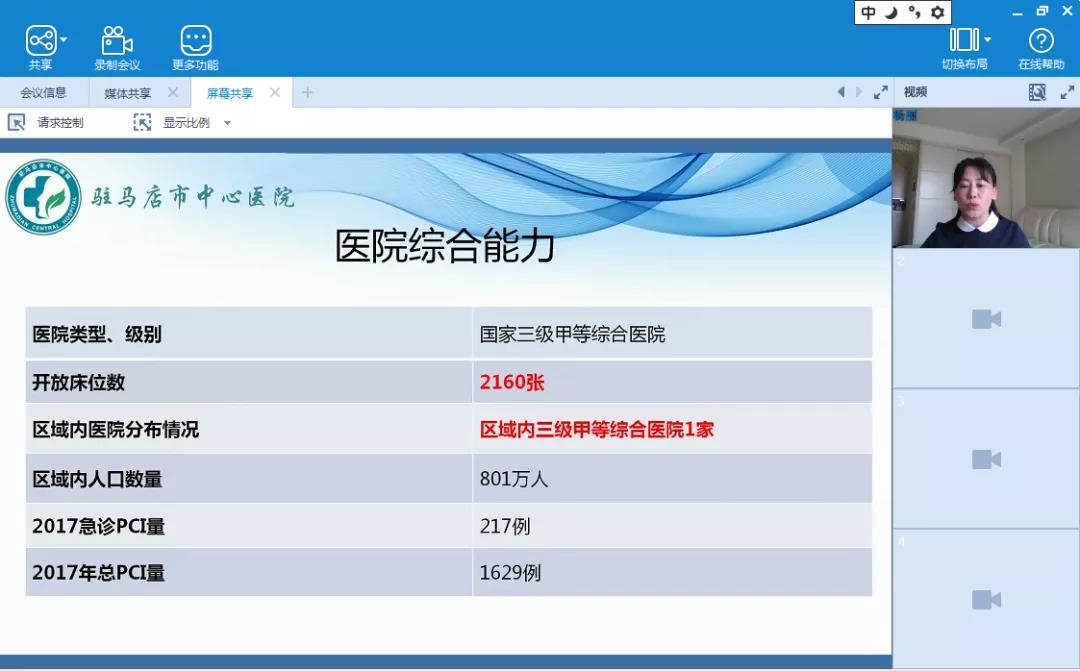
Task: Switch to the 媒体共享 tab
Action: 128,91
